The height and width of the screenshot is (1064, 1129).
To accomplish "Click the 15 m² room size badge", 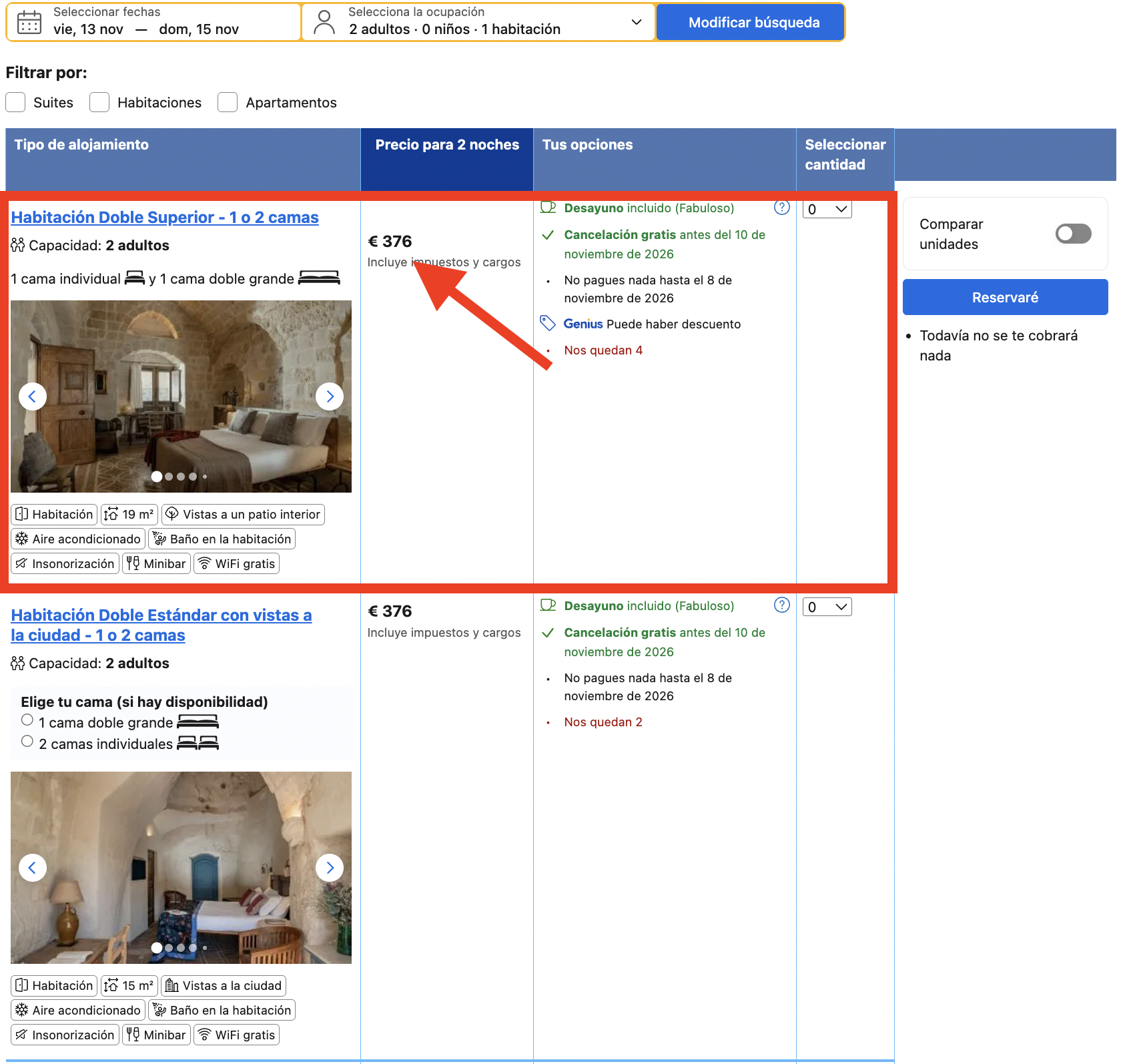I will click(x=129, y=986).
